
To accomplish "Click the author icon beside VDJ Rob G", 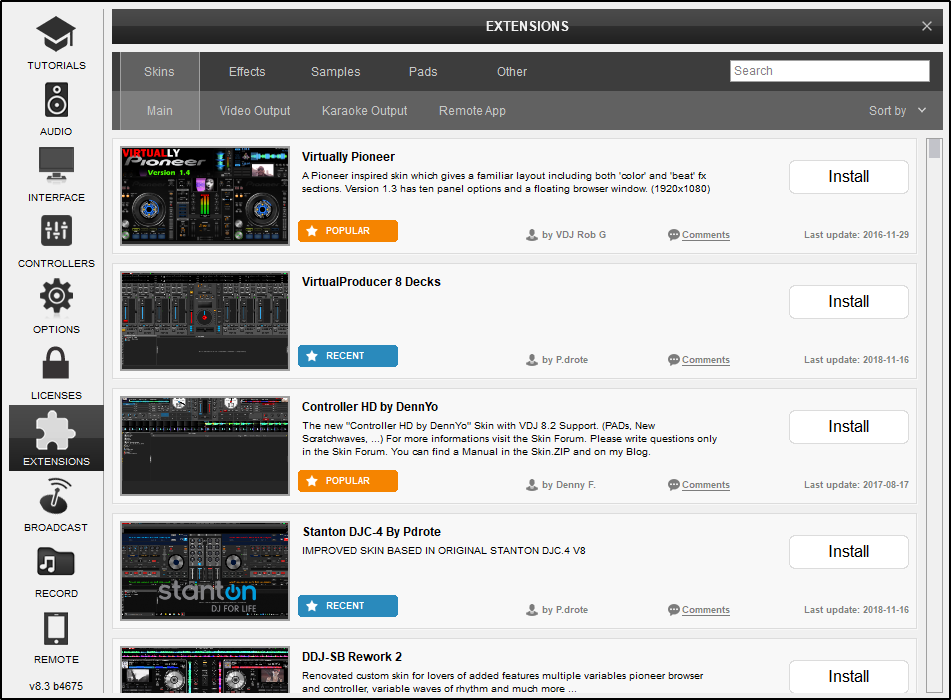I will [x=532, y=235].
